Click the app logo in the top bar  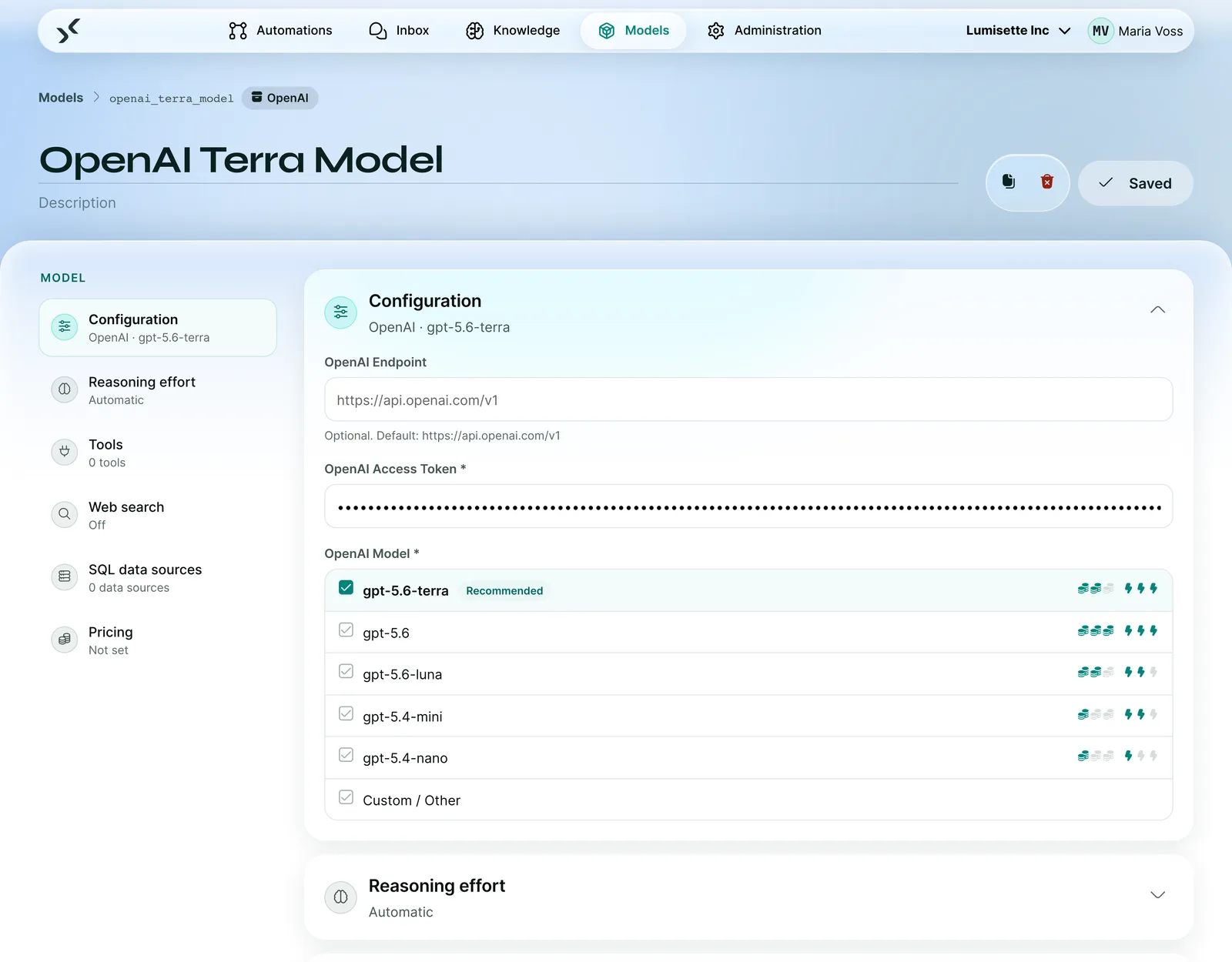pos(68,31)
